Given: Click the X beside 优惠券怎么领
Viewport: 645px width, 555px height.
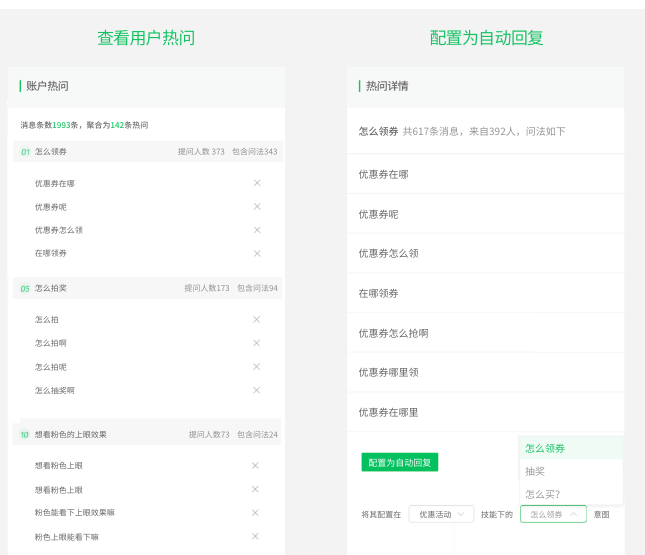Looking at the screenshot, I should [257, 230].
